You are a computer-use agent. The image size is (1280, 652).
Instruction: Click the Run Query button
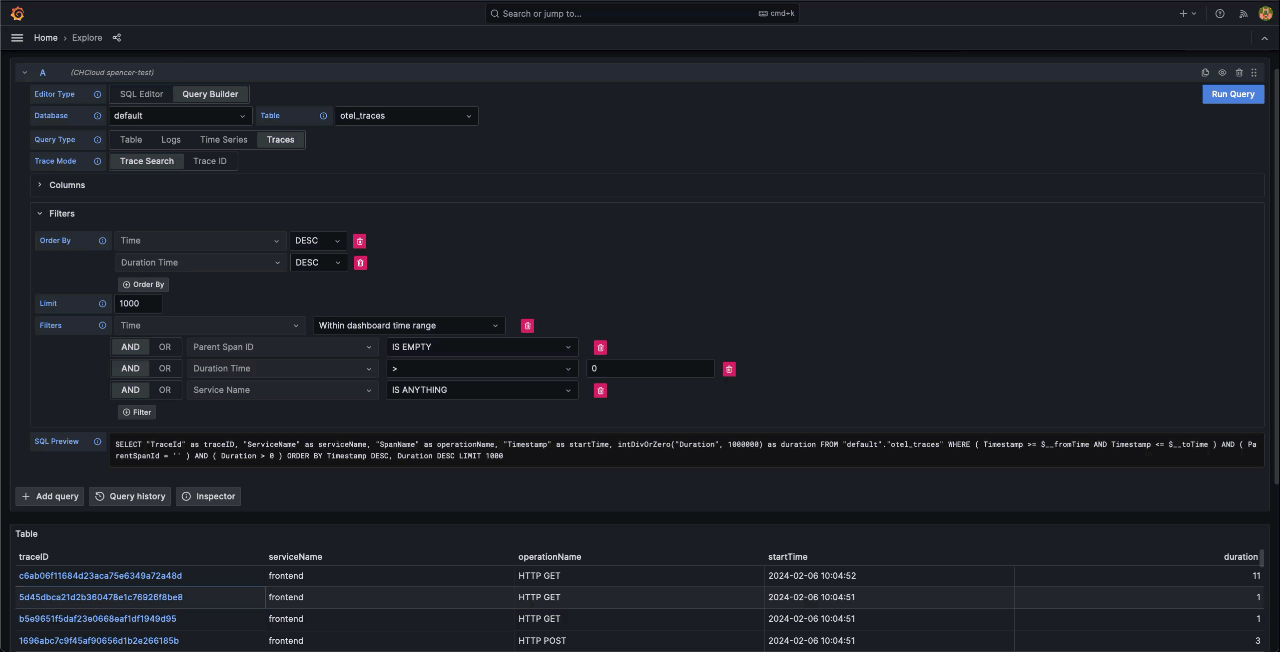pyautogui.click(x=1232, y=94)
